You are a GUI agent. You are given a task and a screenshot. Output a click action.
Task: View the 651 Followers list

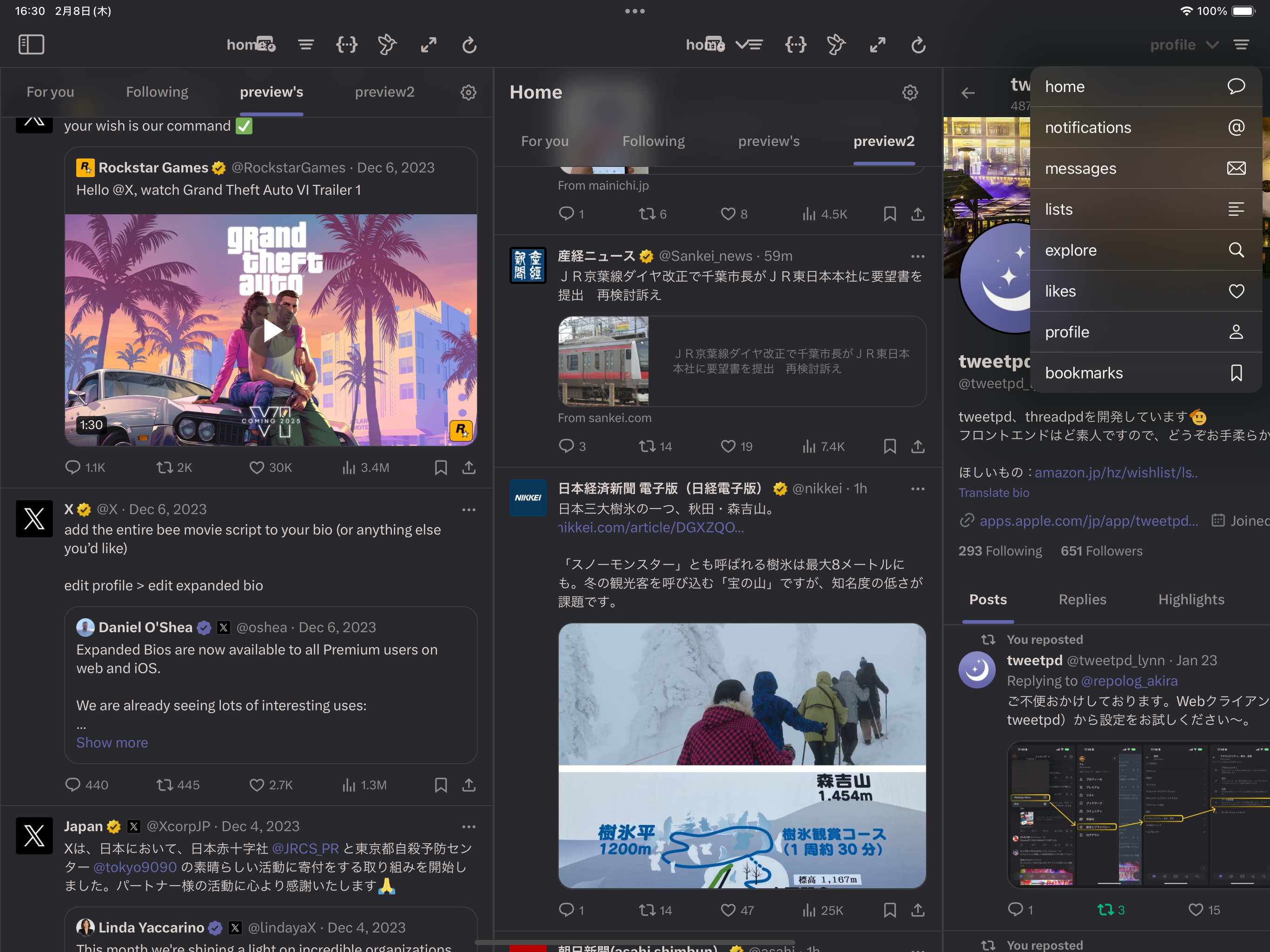click(x=1101, y=551)
